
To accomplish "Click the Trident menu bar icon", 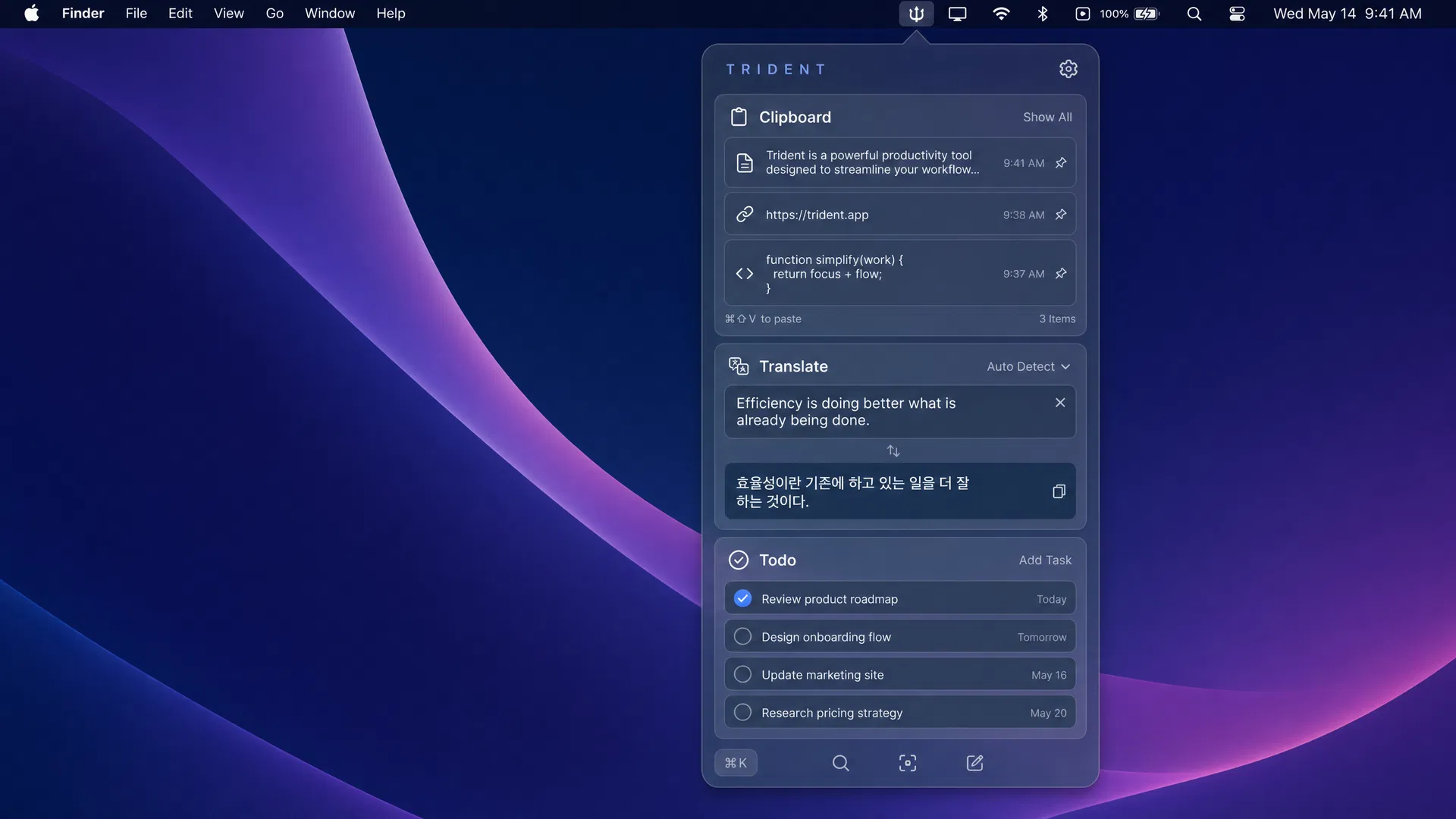I will tap(916, 14).
